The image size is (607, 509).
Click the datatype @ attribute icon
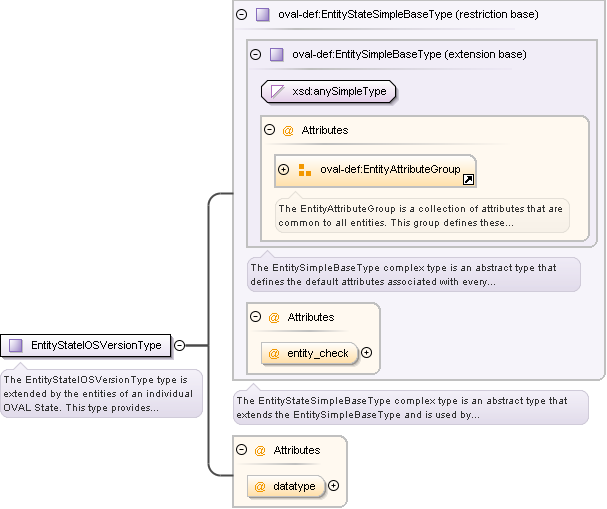[x=259, y=487]
